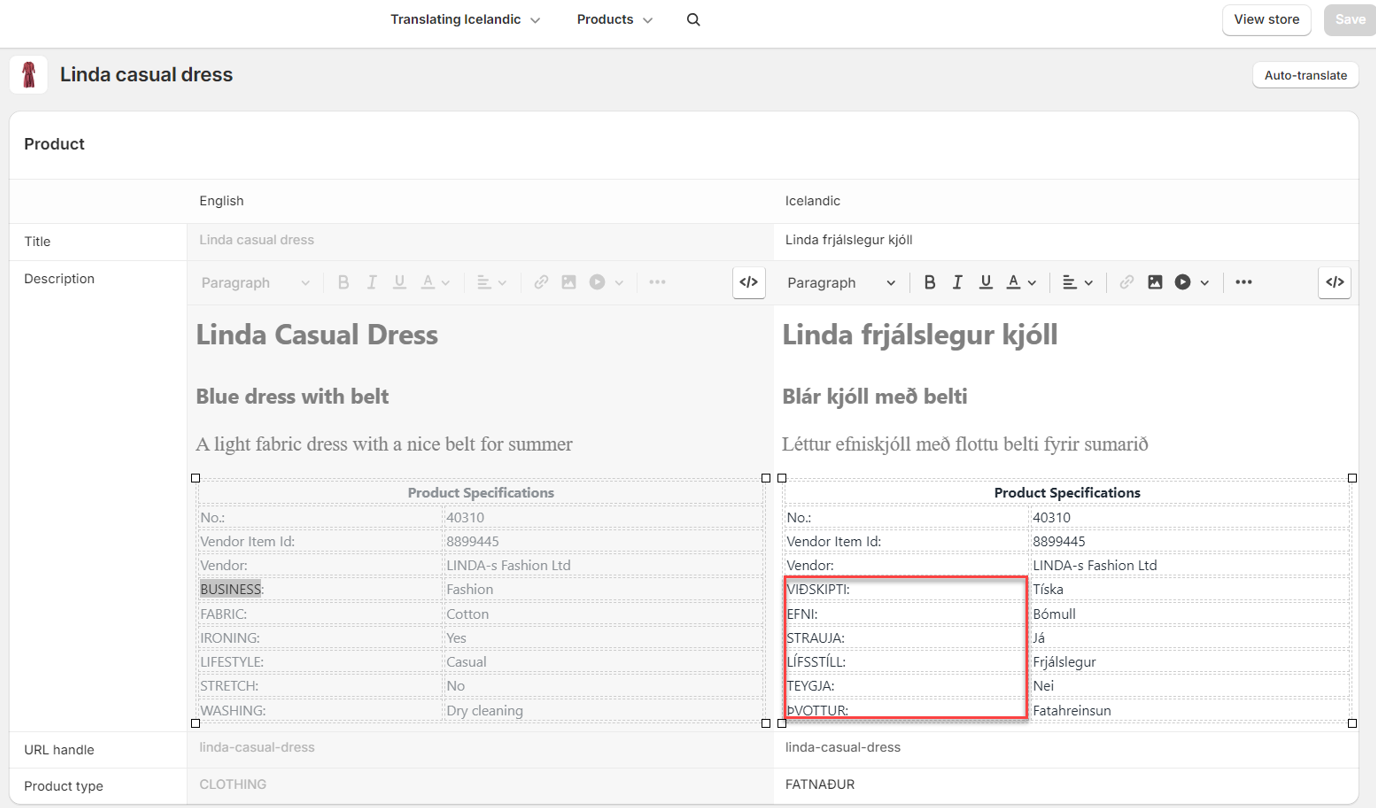Show HTML code view for English description
Image resolution: width=1376 pixels, height=808 pixels.
click(x=748, y=283)
